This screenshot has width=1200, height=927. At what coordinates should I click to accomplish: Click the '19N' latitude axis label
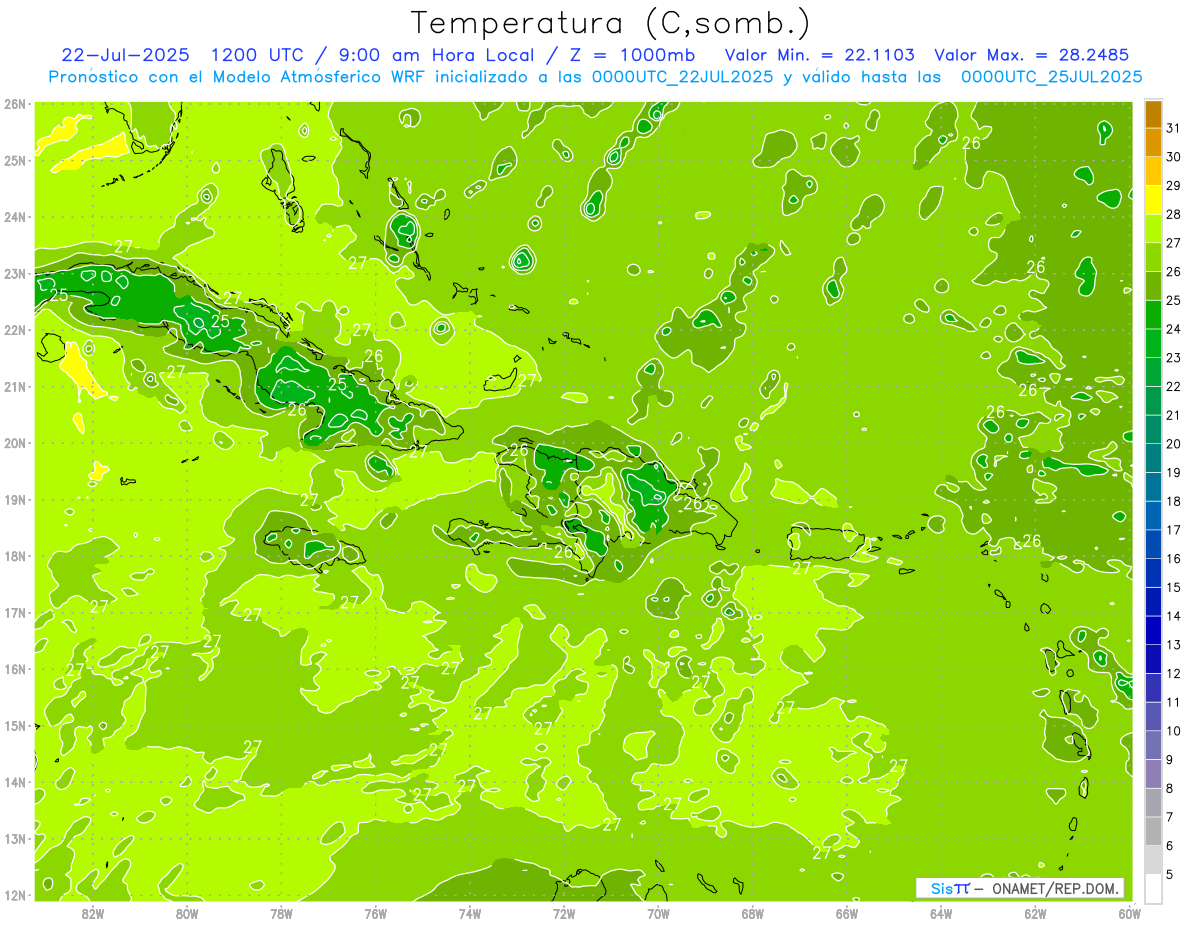pos(14,499)
